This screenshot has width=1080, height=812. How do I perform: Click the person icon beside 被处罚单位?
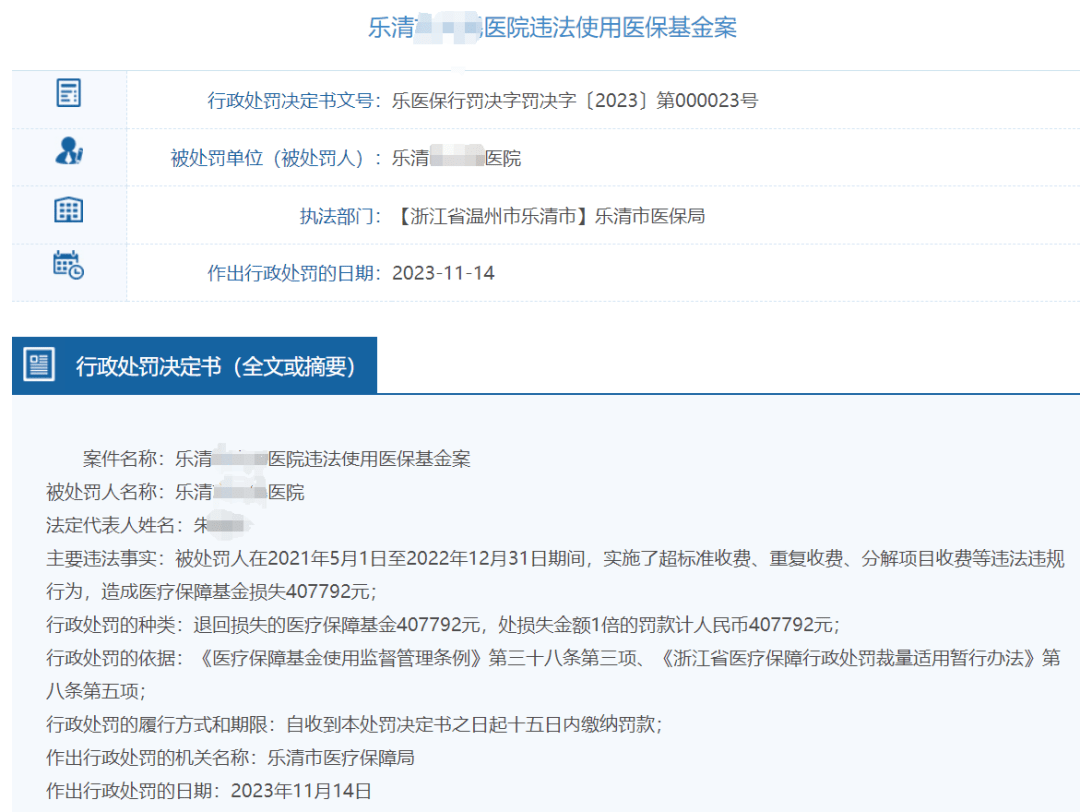tap(68, 152)
